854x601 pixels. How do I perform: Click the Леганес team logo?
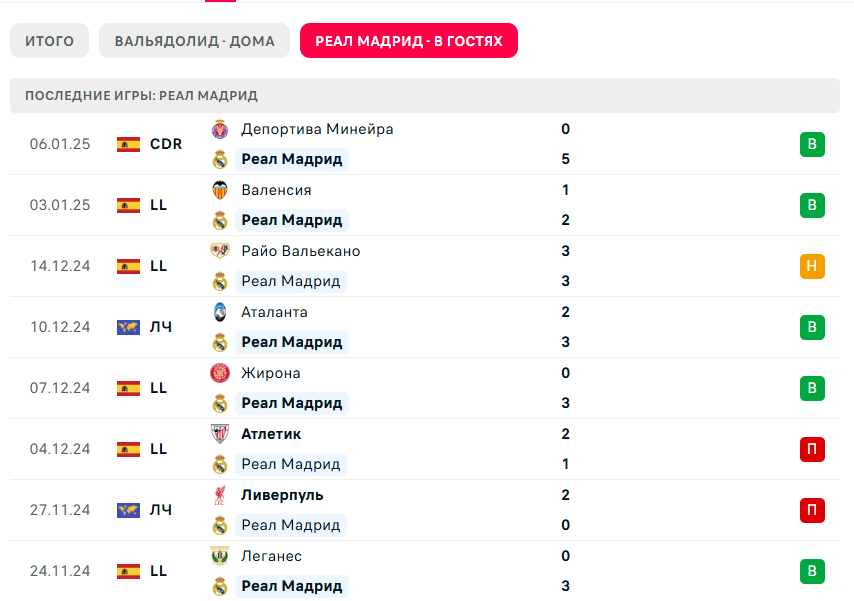coord(220,556)
